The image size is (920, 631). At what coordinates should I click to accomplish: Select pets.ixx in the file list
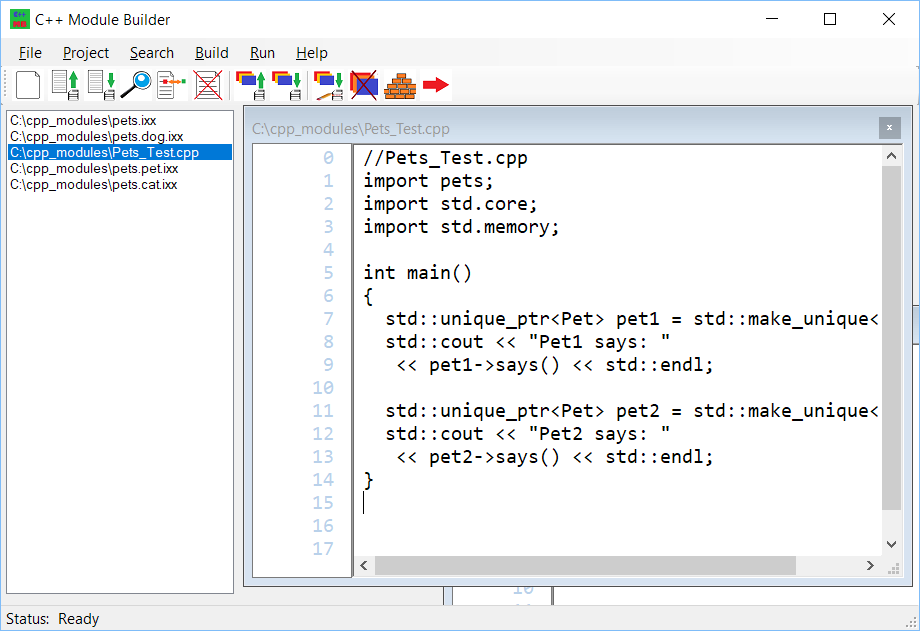[x=120, y=120]
